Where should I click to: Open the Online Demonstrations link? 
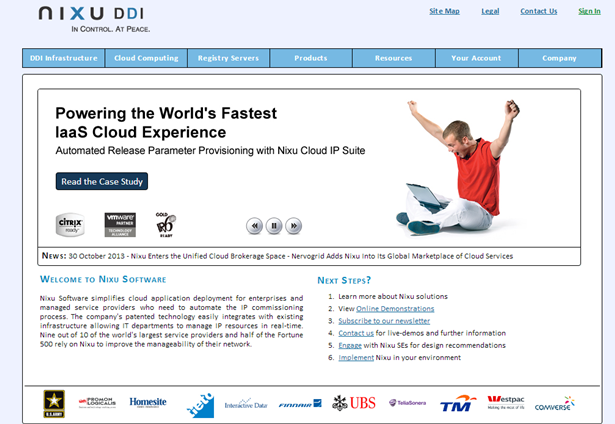tap(395, 309)
